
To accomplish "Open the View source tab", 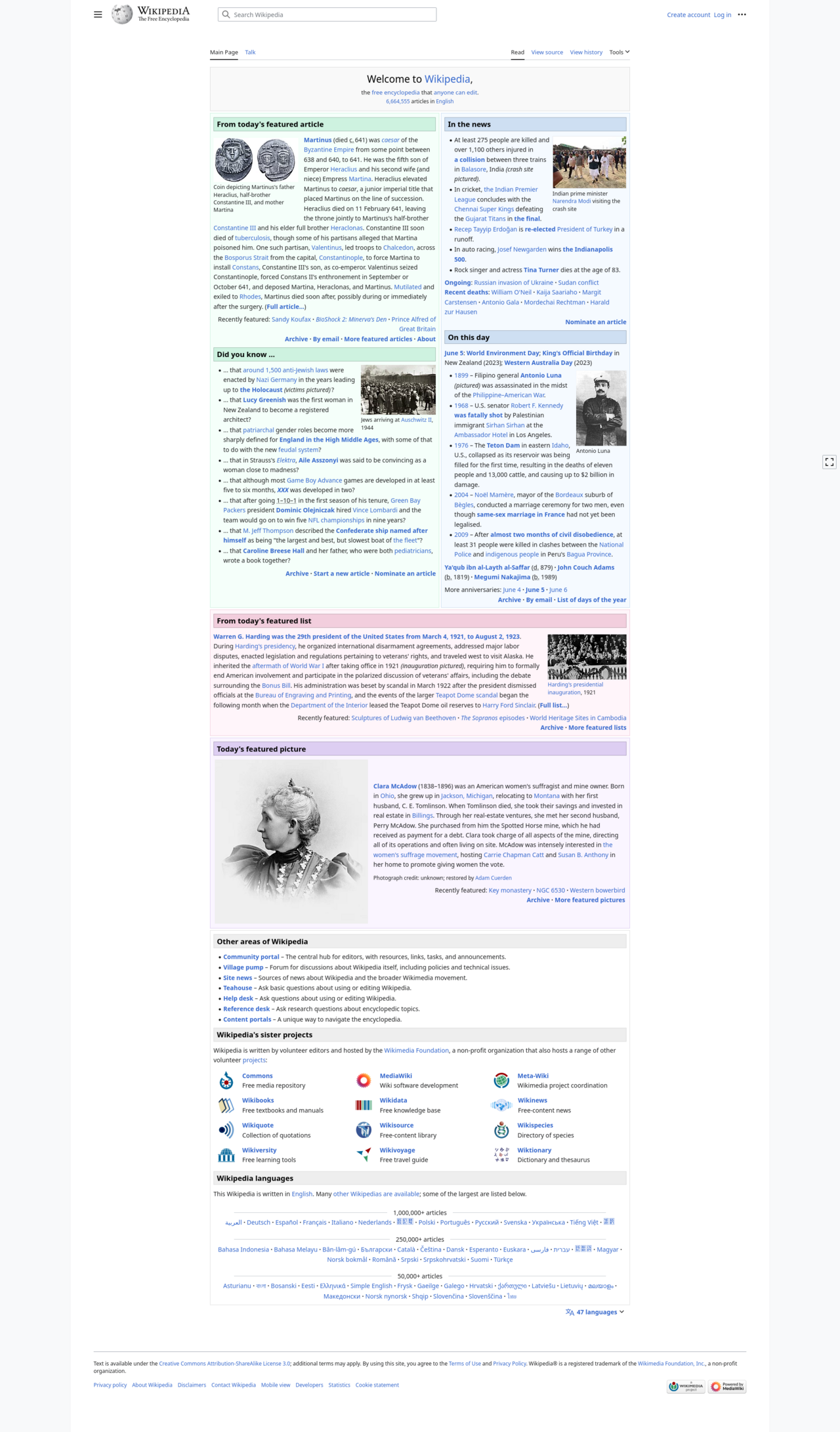I will pyautogui.click(x=547, y=52).
